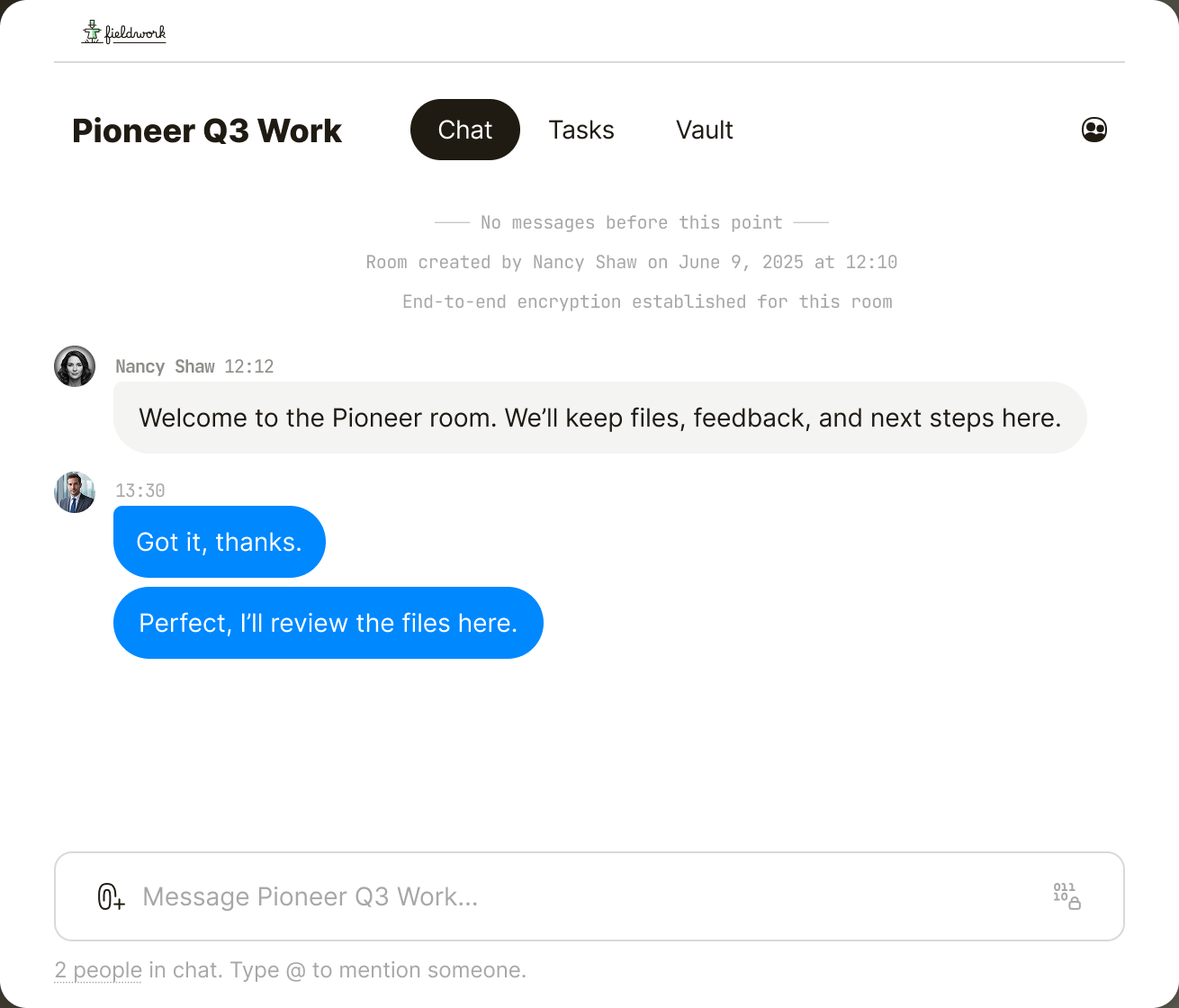The width and height of the screenshot is (1179, 1008).
Task: Select the "Perfect, I'll review the files here" bubble
Action: pyautogui.click(x=328, y=622)
